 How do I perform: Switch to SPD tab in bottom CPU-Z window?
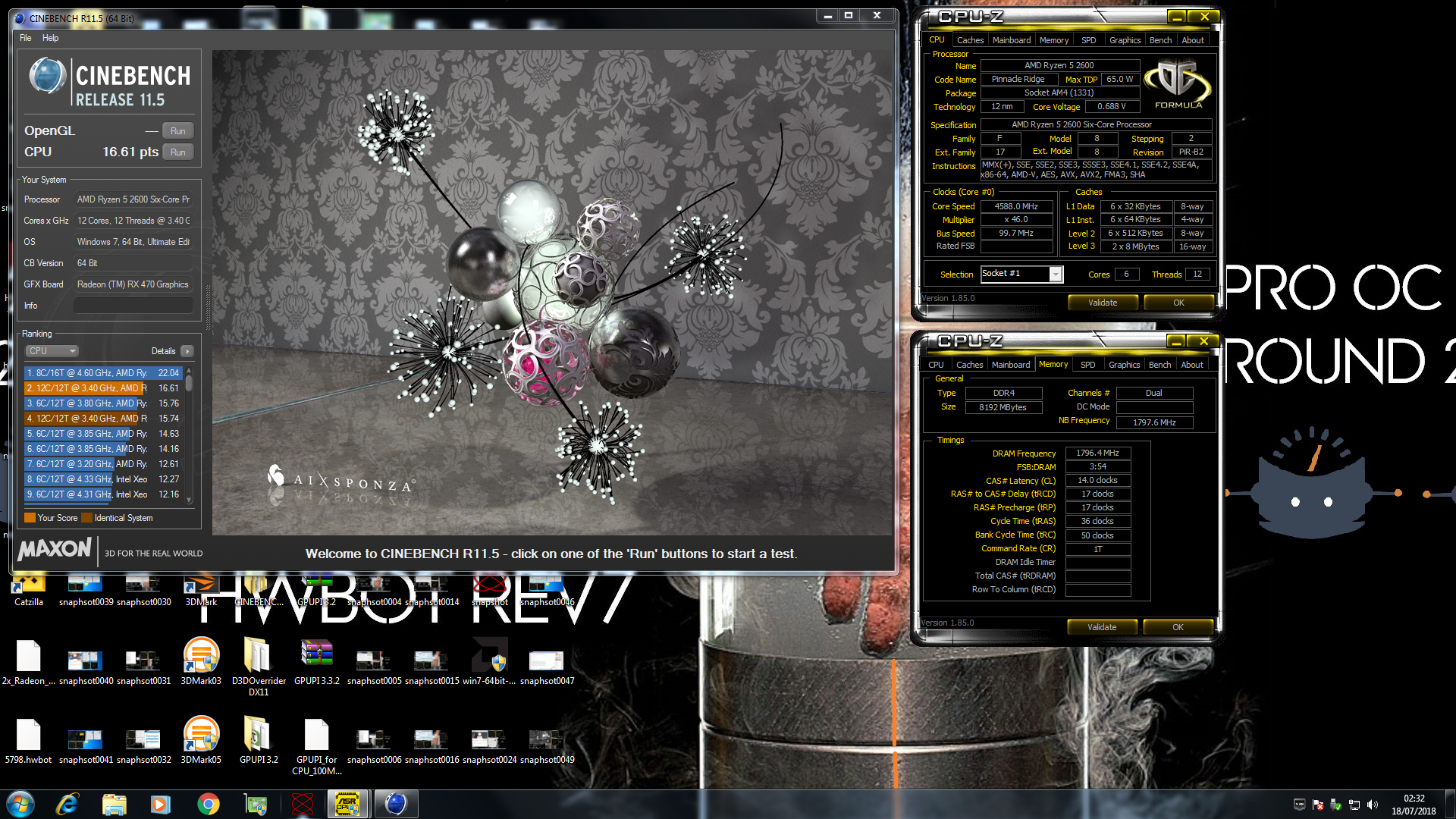click(1088, 365)
